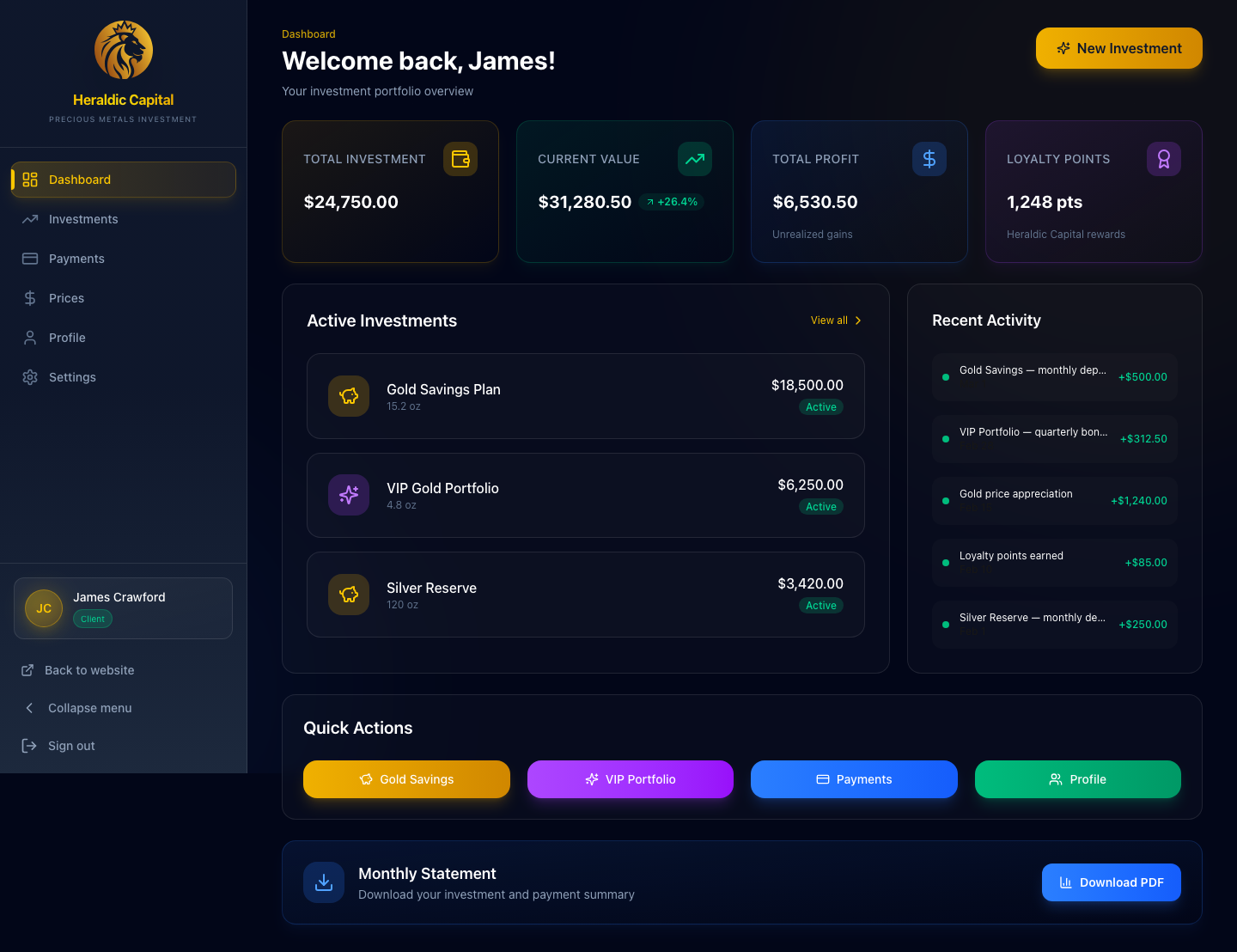Click the sparkle icon on VIP Gold Portfolio
The width and height of the screenshot is (1237, 952).
[349, 495]
